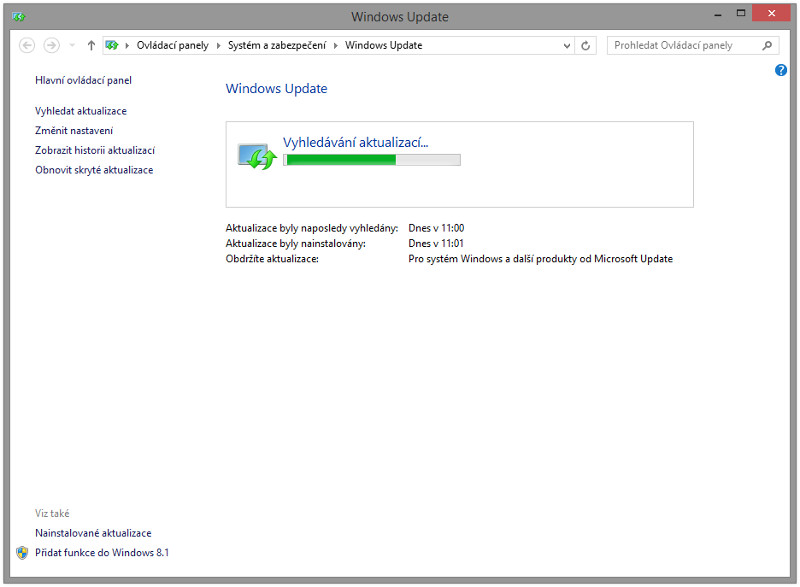Image resolution: width=800 pixels, height=587 pixels.
Task: Expand the chevron after Systém a zabezpečení
Action: (336, 45)
